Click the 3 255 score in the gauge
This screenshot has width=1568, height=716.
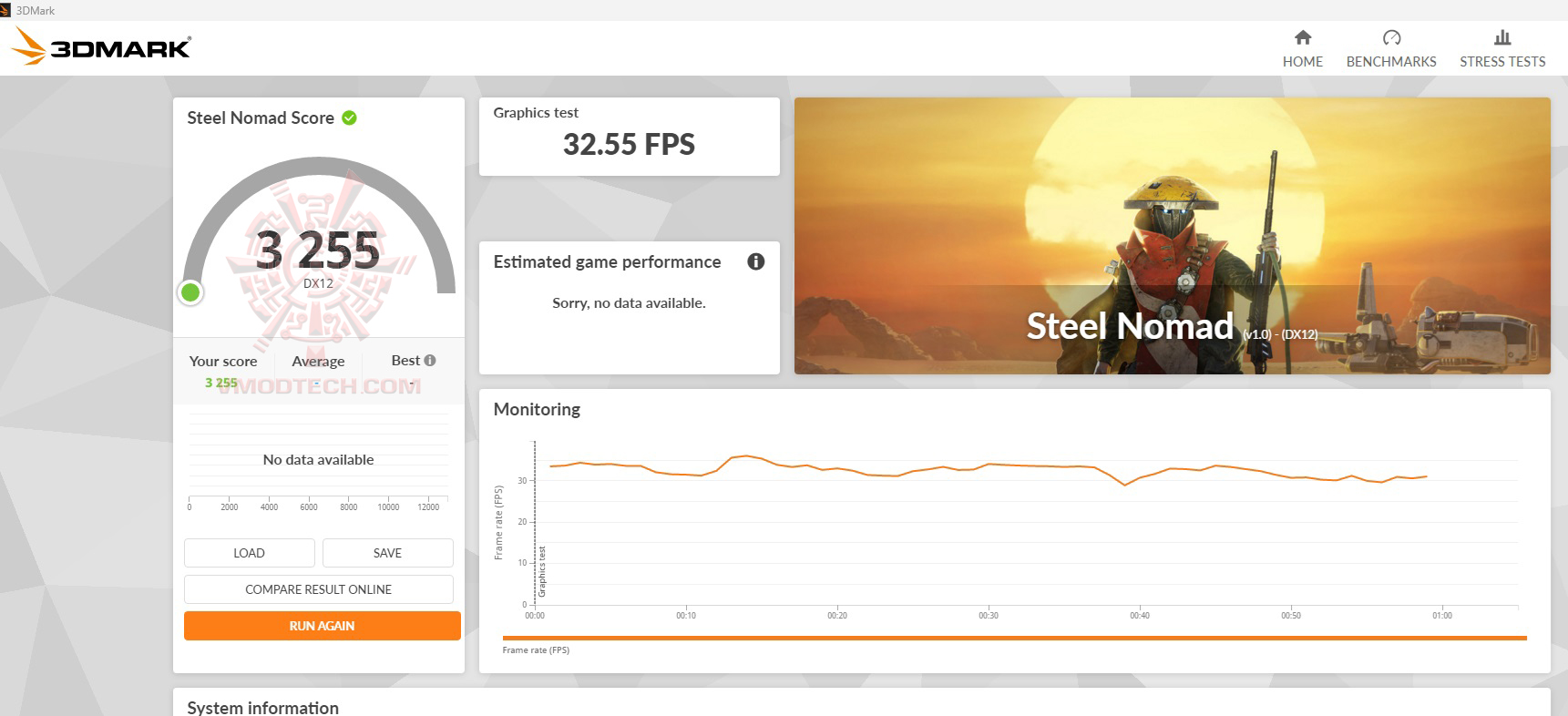pos(317,250)
